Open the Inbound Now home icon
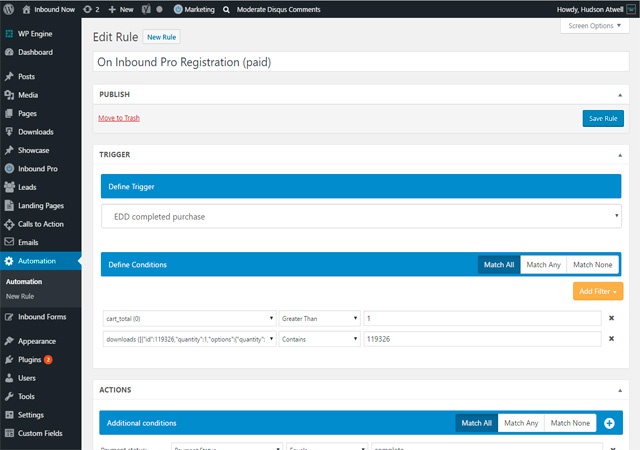This screenshot has height=450, width=640. (x=27, y=9)
